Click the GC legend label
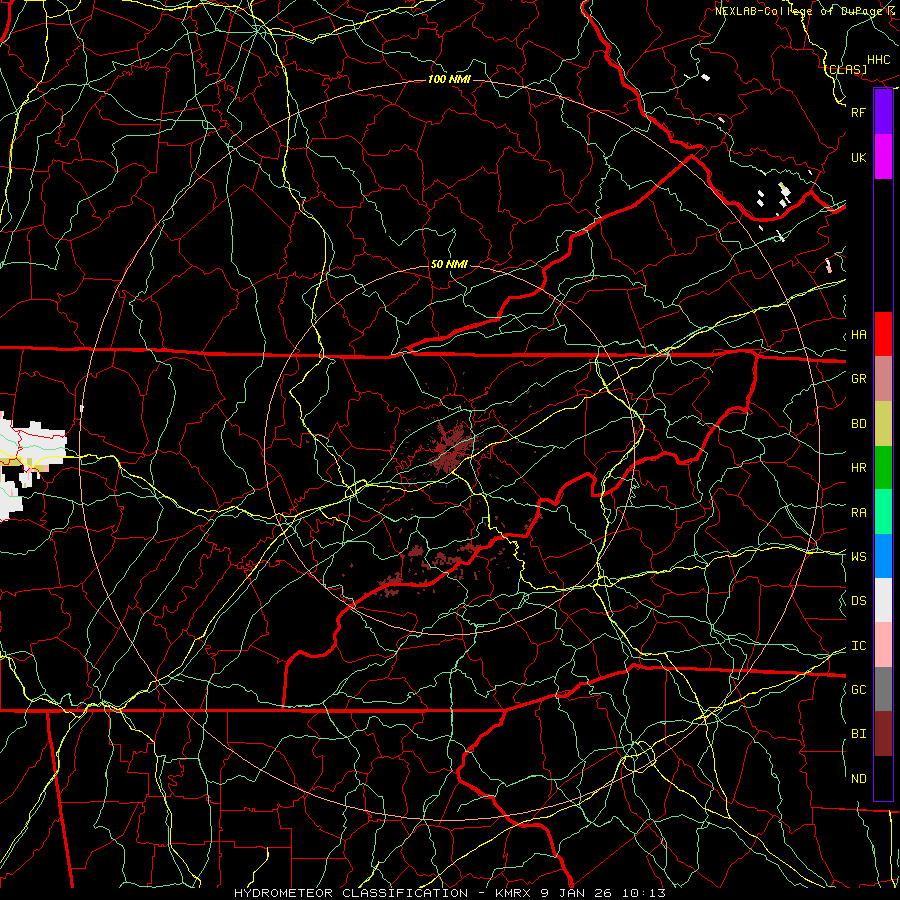Viewport: 900px width, 900px height. click(859, 690)
